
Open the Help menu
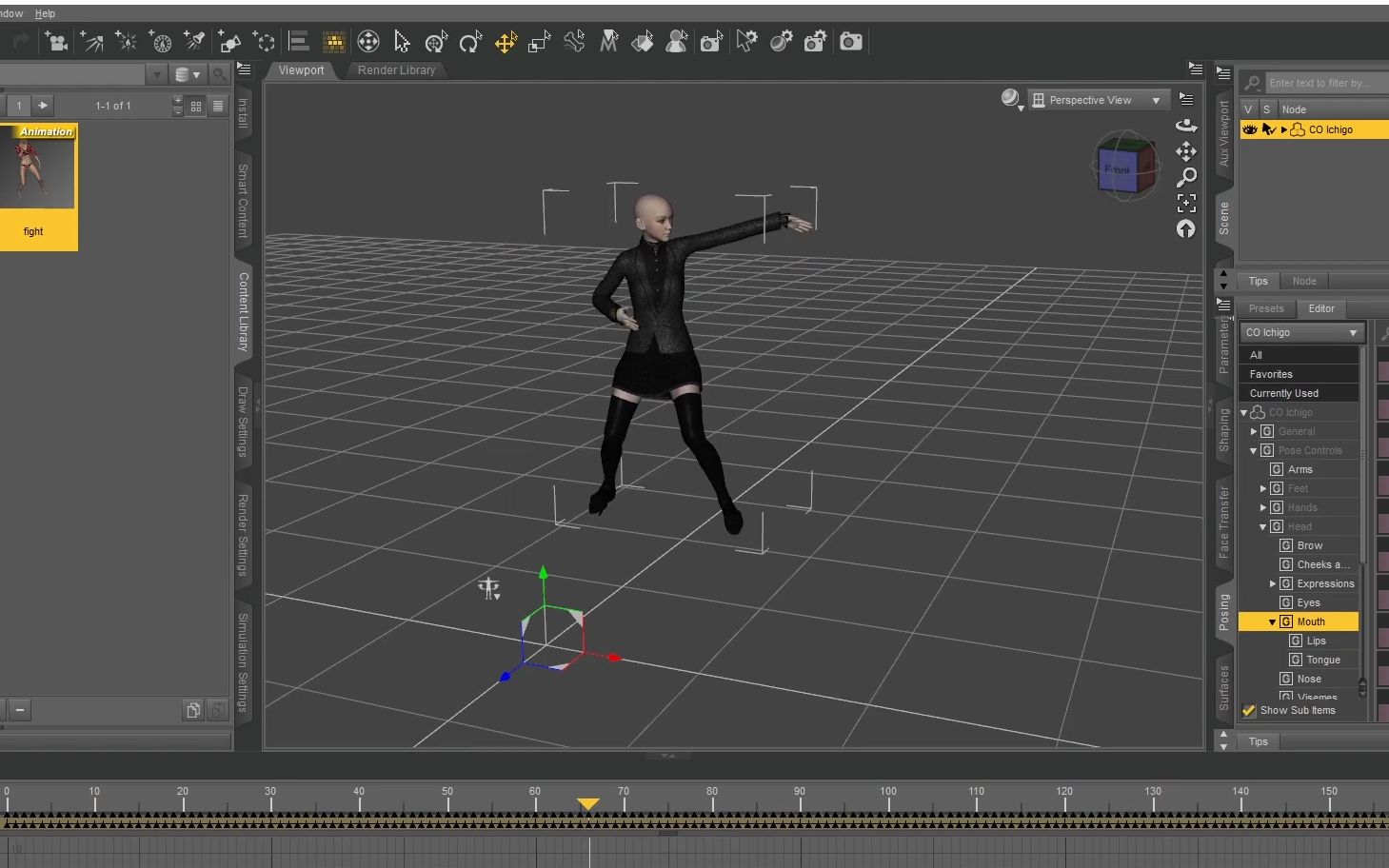pyautogui.click(x=45, y=13)
